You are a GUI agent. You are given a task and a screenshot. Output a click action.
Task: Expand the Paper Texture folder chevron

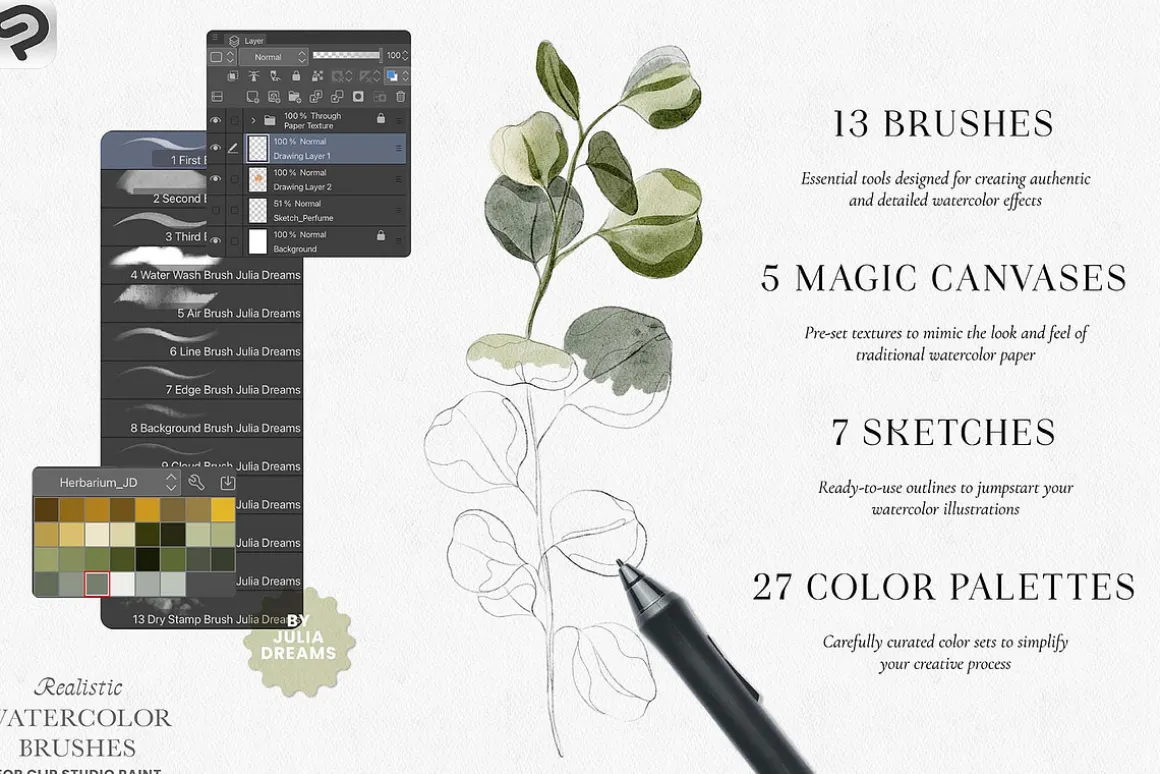coord(253,120)
